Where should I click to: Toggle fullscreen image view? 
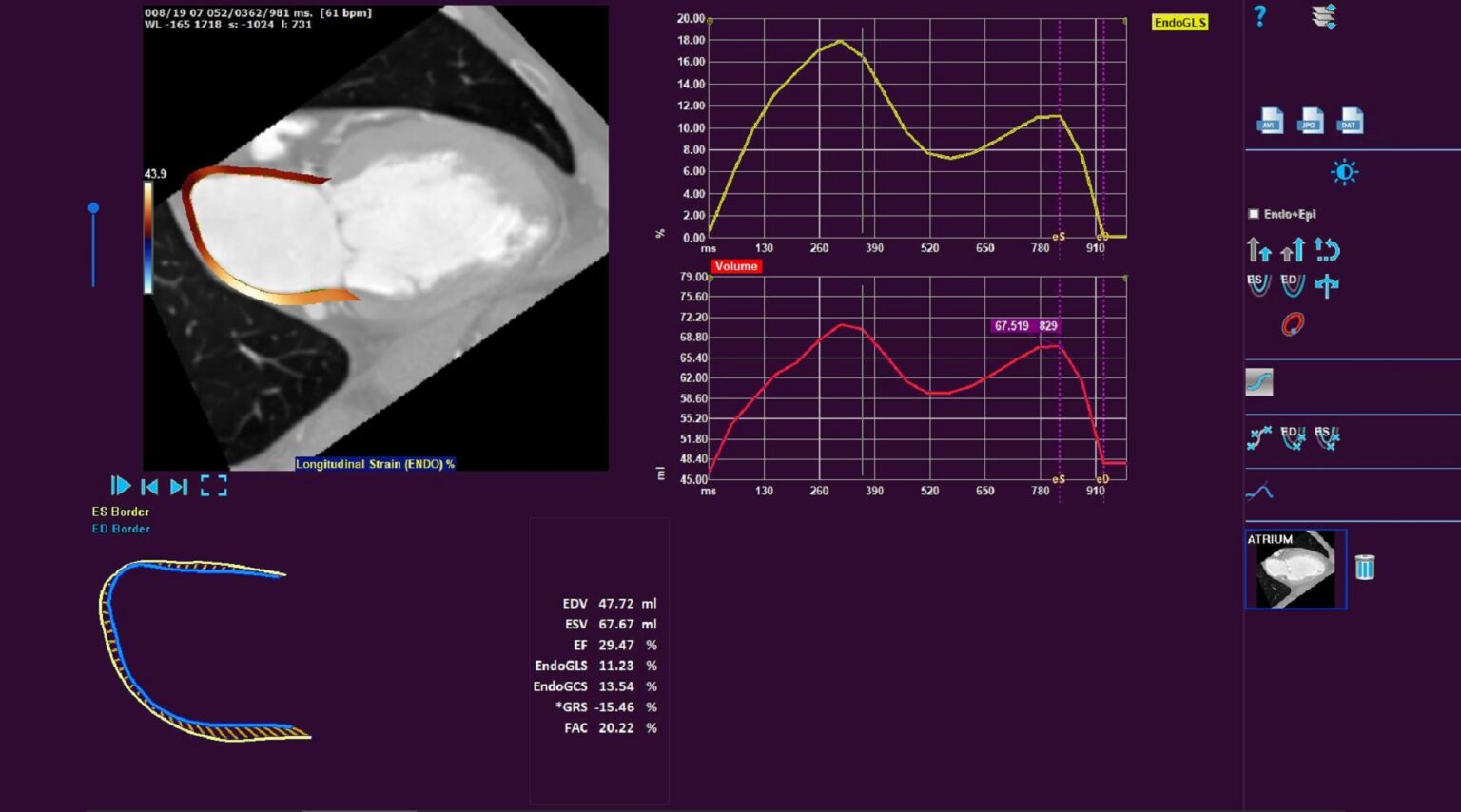click(x=214, y=487)
